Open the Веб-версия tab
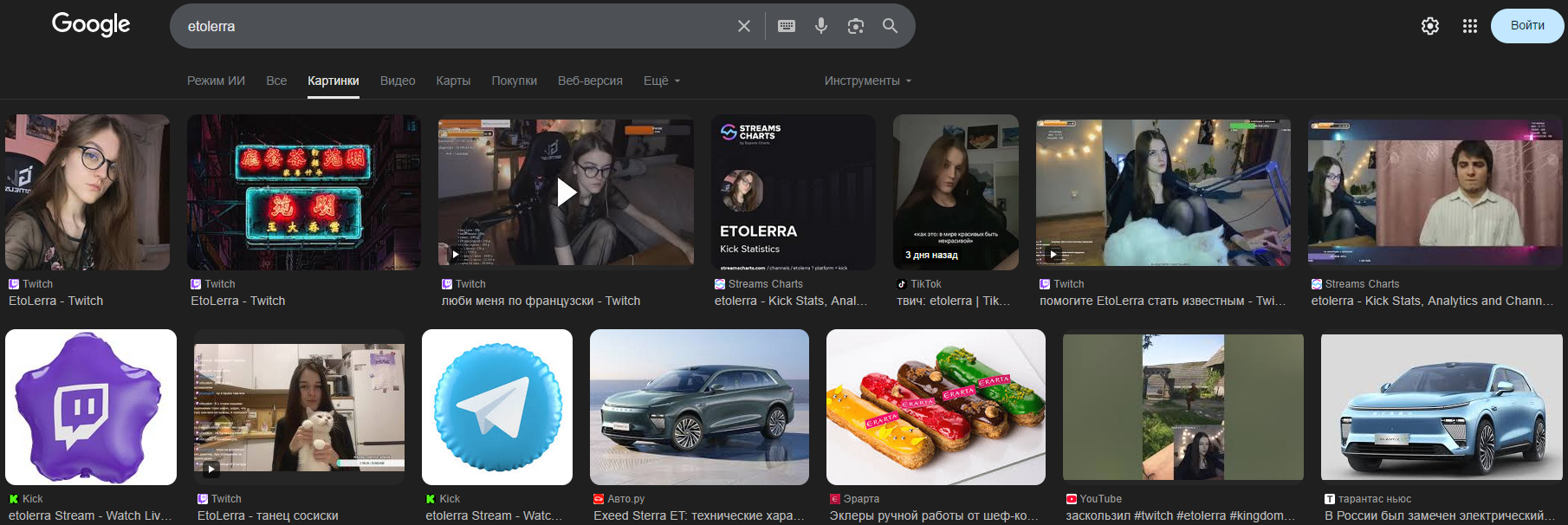 [590, 81]
